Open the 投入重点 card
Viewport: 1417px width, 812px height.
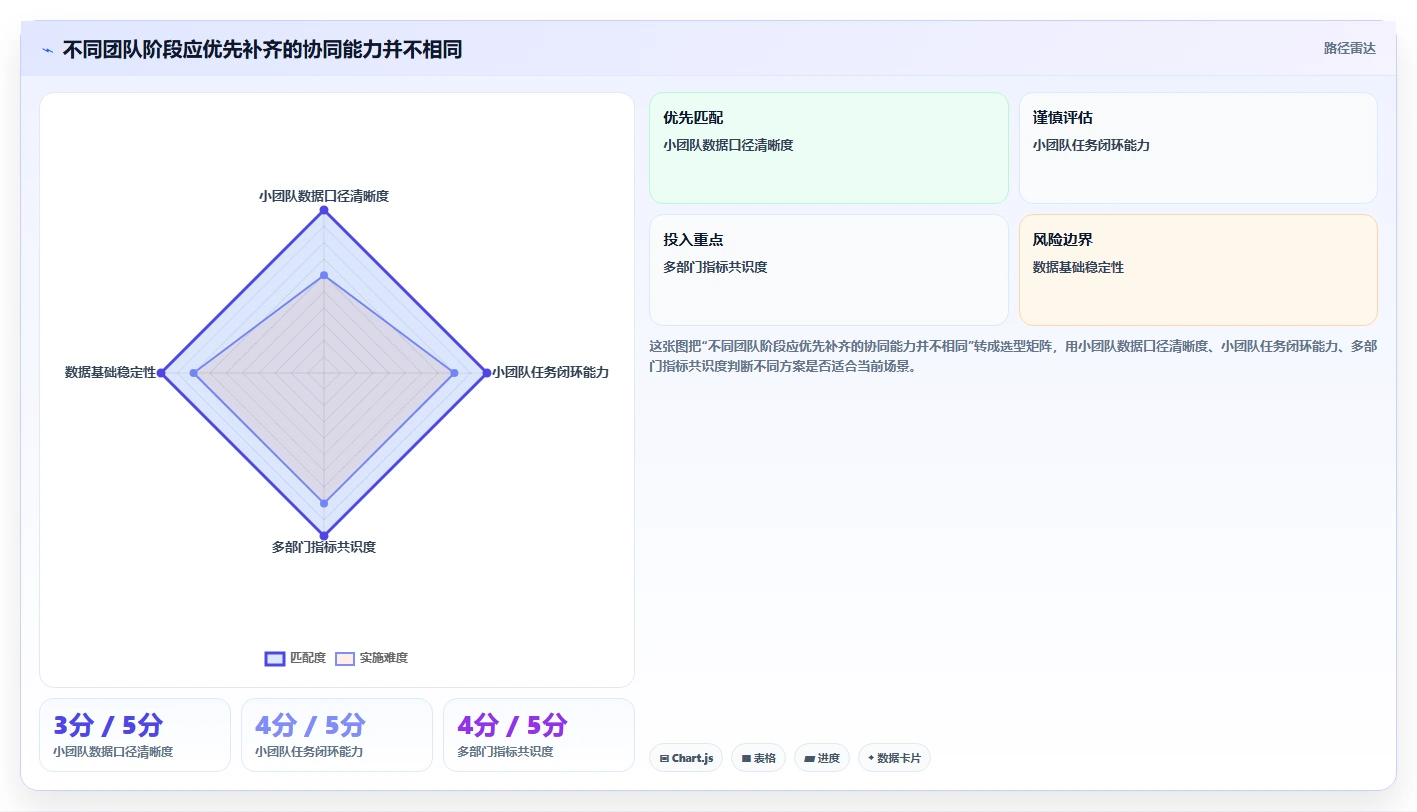[829, 270]
